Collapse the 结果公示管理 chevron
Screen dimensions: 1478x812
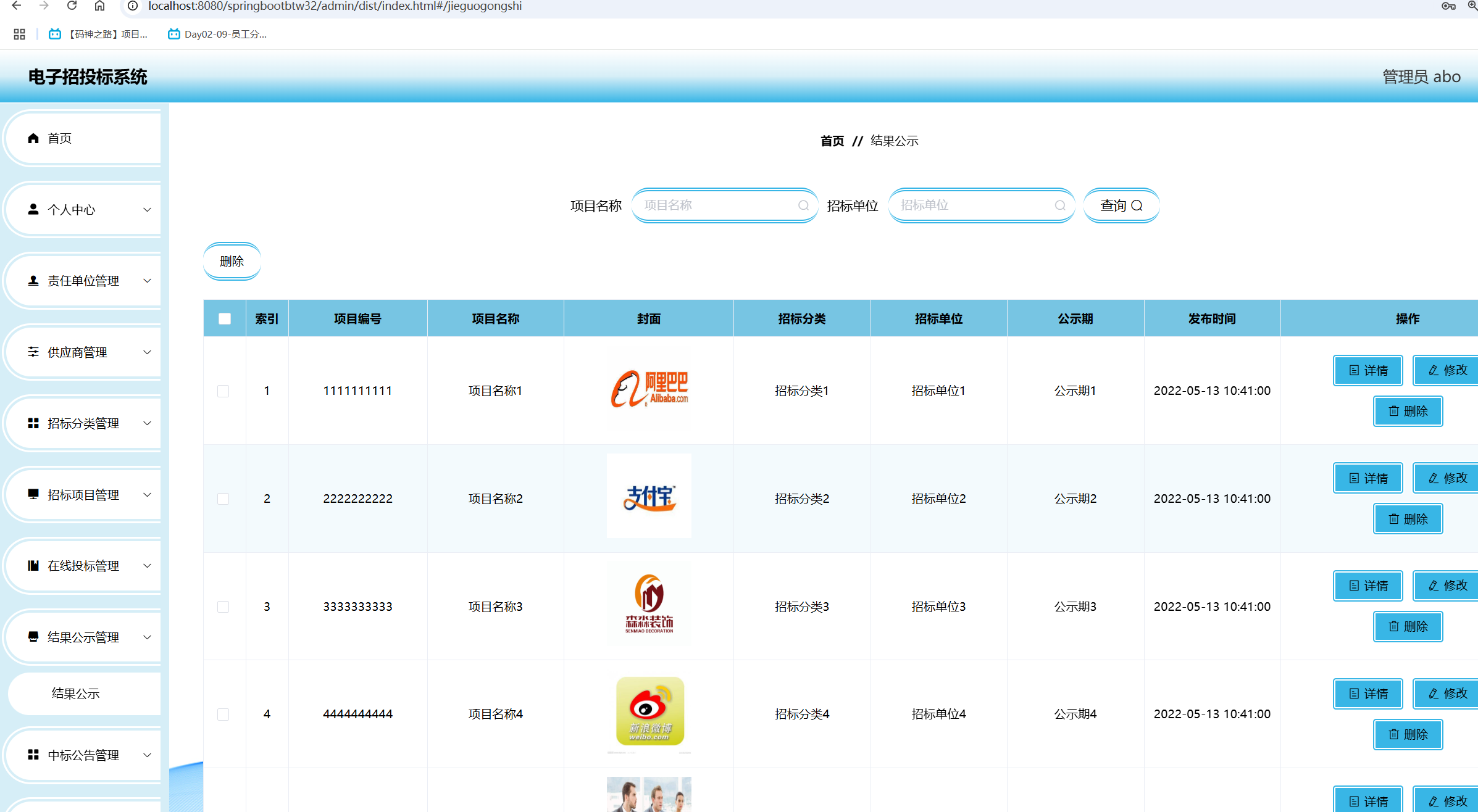coord(147,637)
